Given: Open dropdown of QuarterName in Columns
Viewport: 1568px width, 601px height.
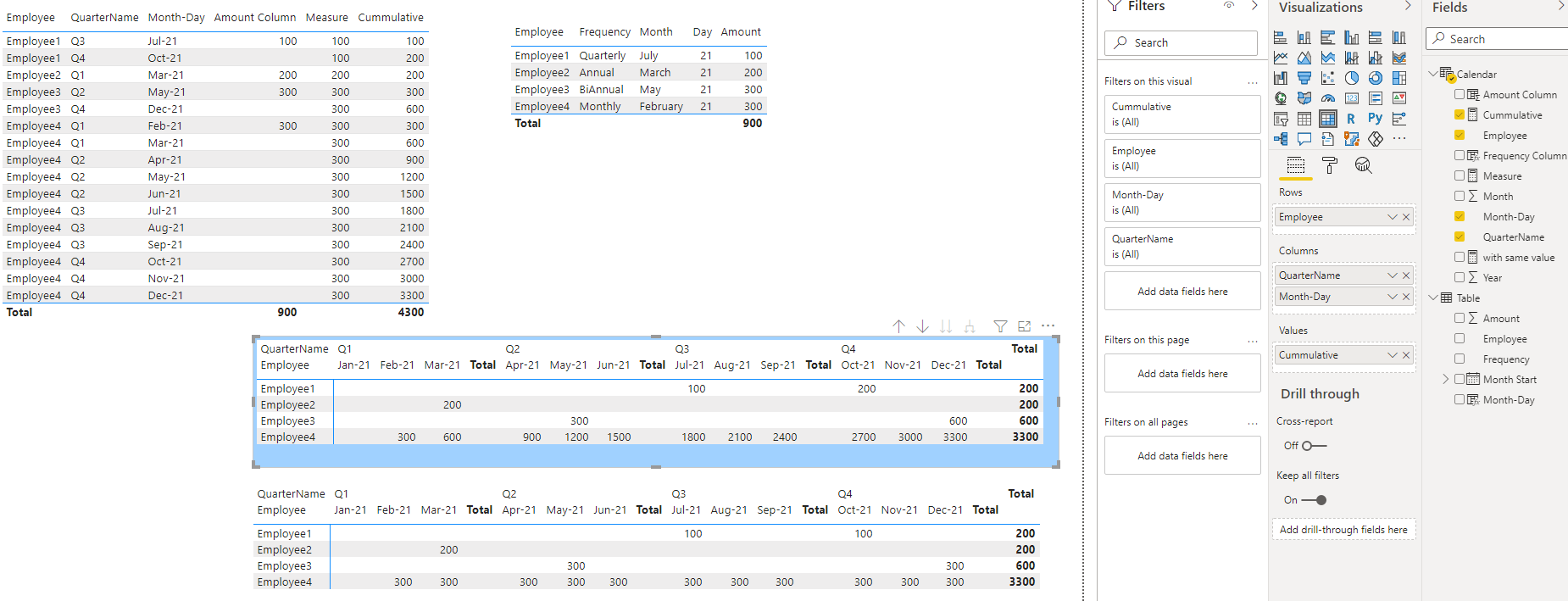Looking at the screenshot, I should pyautogui.click(x=1392, y=275).
